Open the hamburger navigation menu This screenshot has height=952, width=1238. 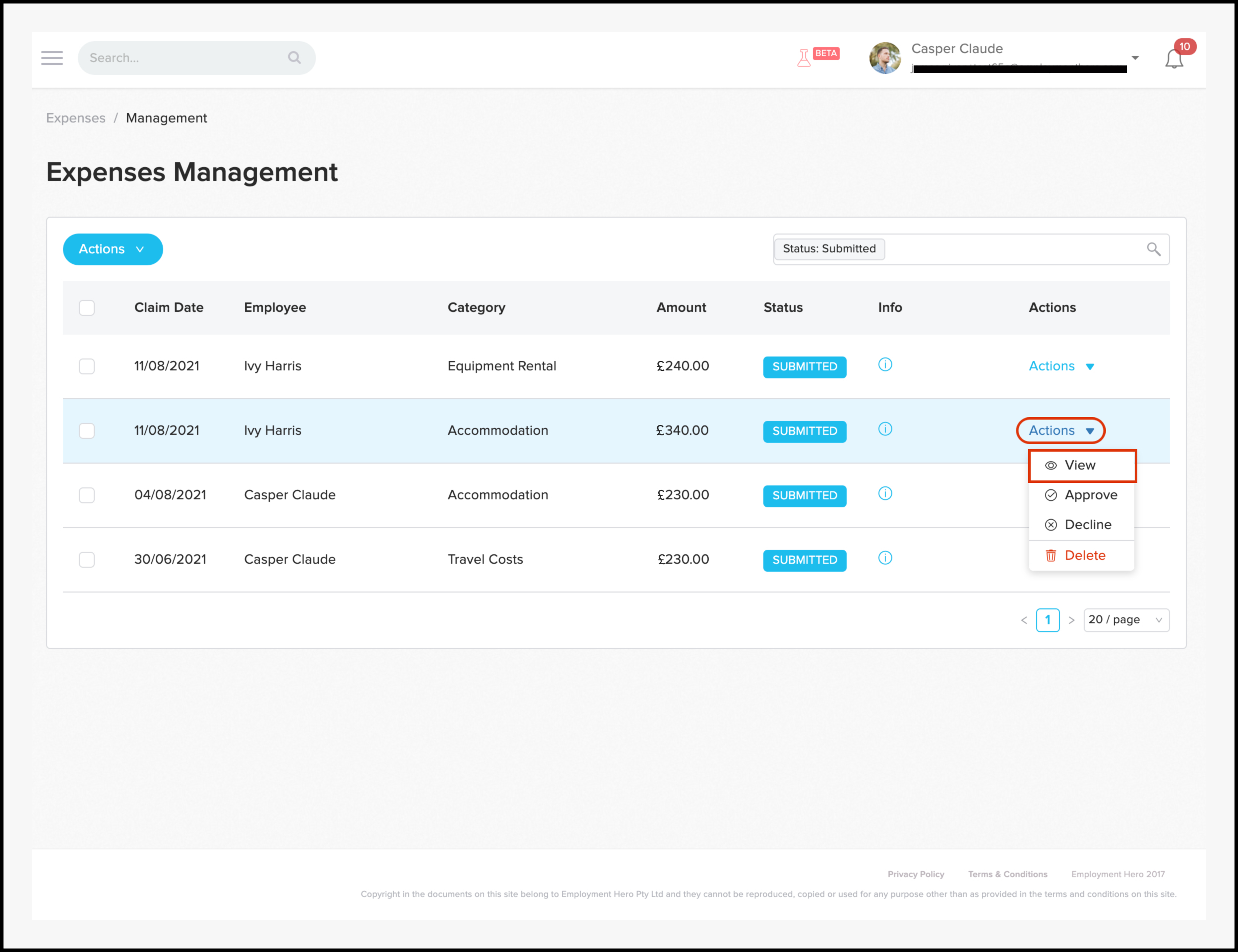(52, 58)
